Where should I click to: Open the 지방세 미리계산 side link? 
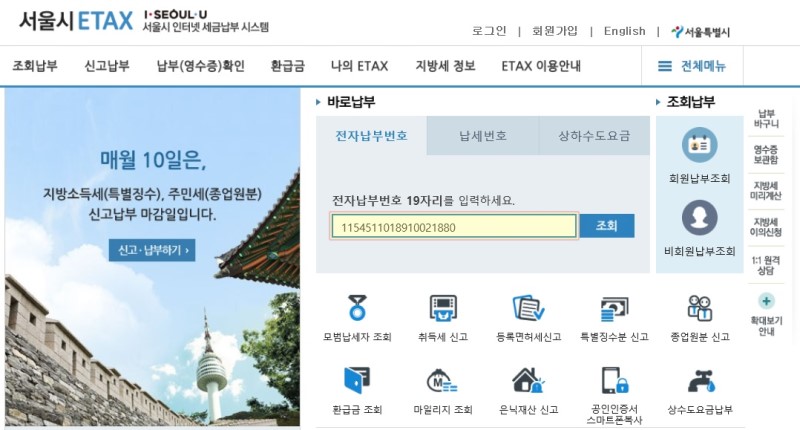(766, 190)
